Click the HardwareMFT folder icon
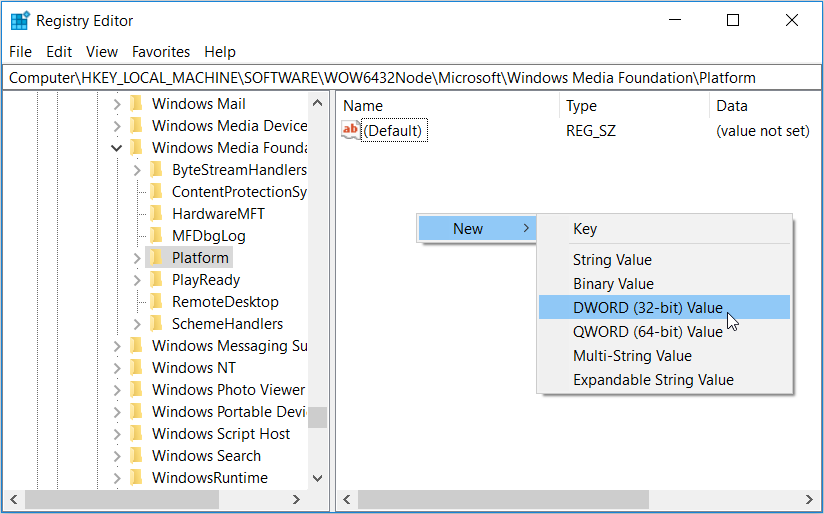The width and height of the screenshot is (824, 514). 156,214
